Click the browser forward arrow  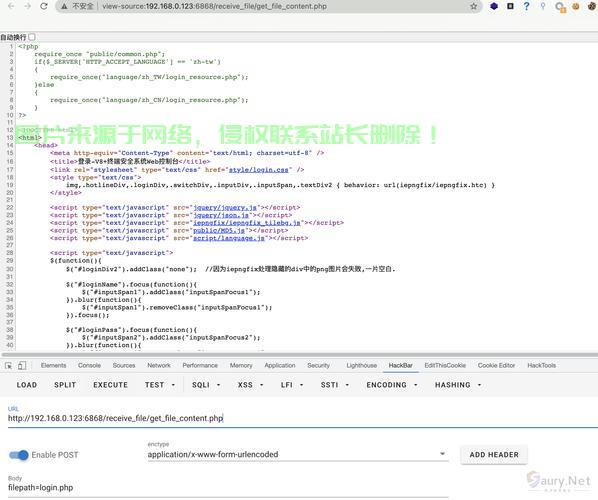[27, 6]
